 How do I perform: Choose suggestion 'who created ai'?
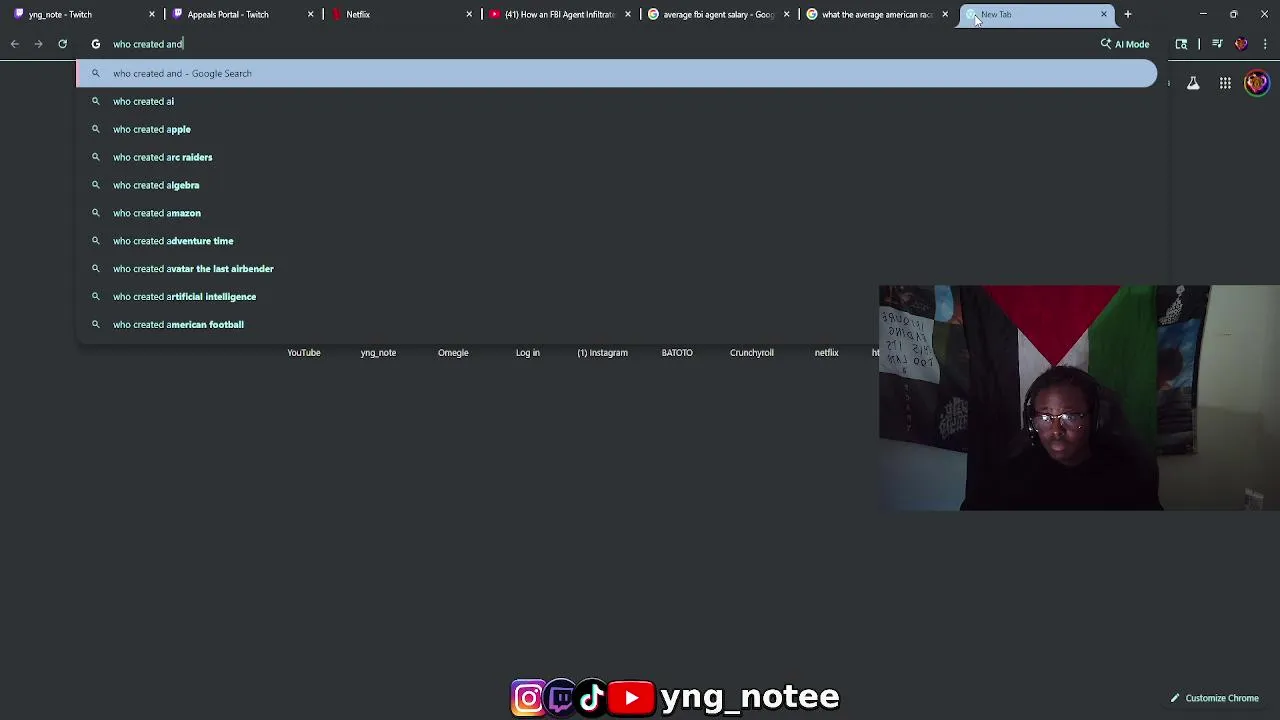(x=616, y=101)
